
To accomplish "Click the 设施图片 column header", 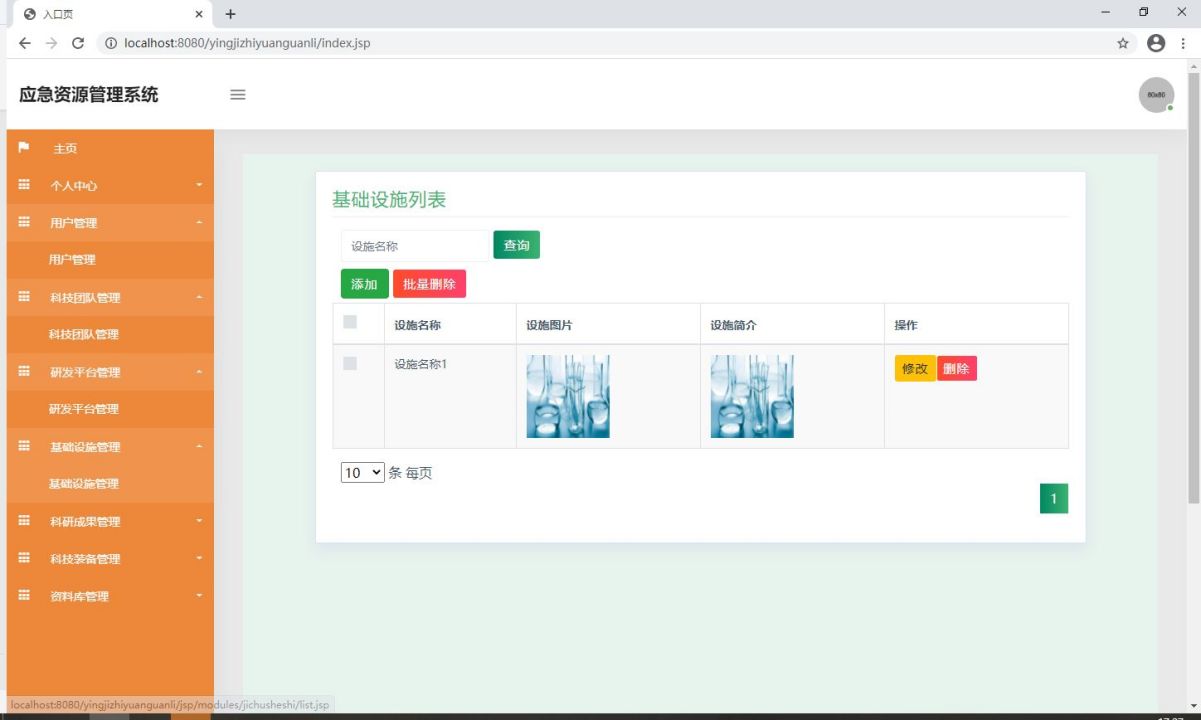I will point(550,325).
